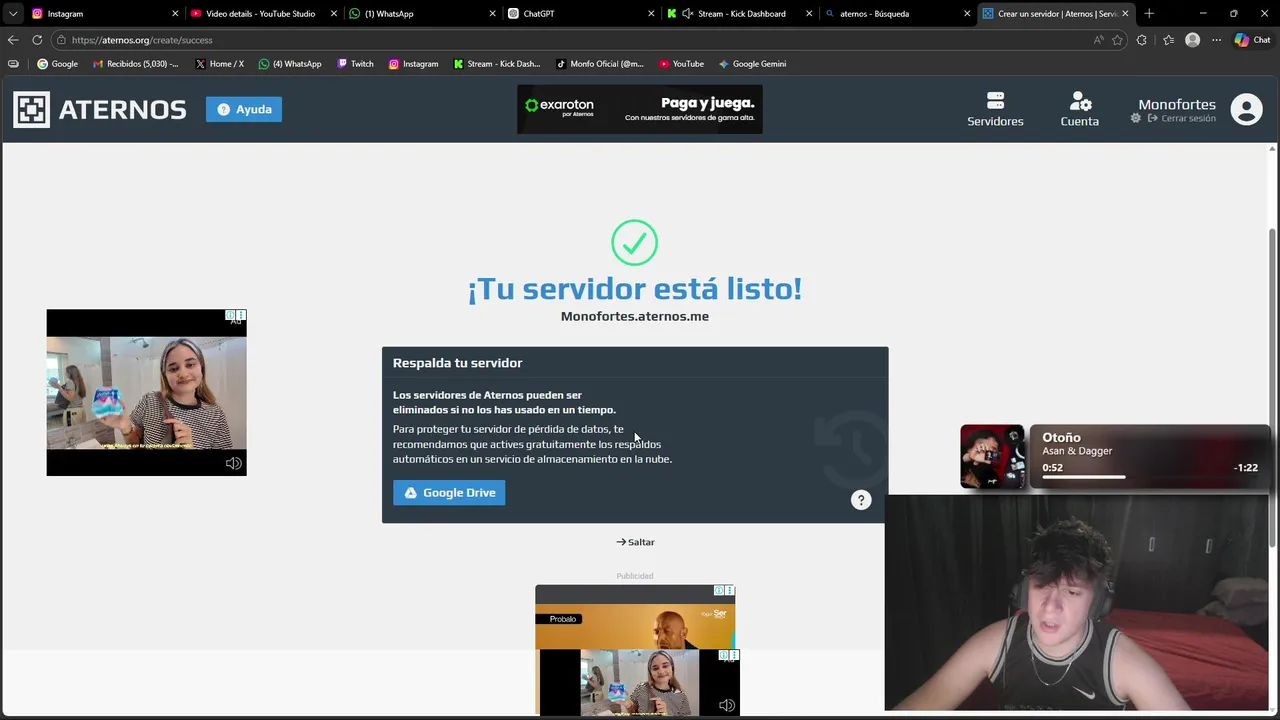Open the Servidores page icon

[x=995, y=109]
